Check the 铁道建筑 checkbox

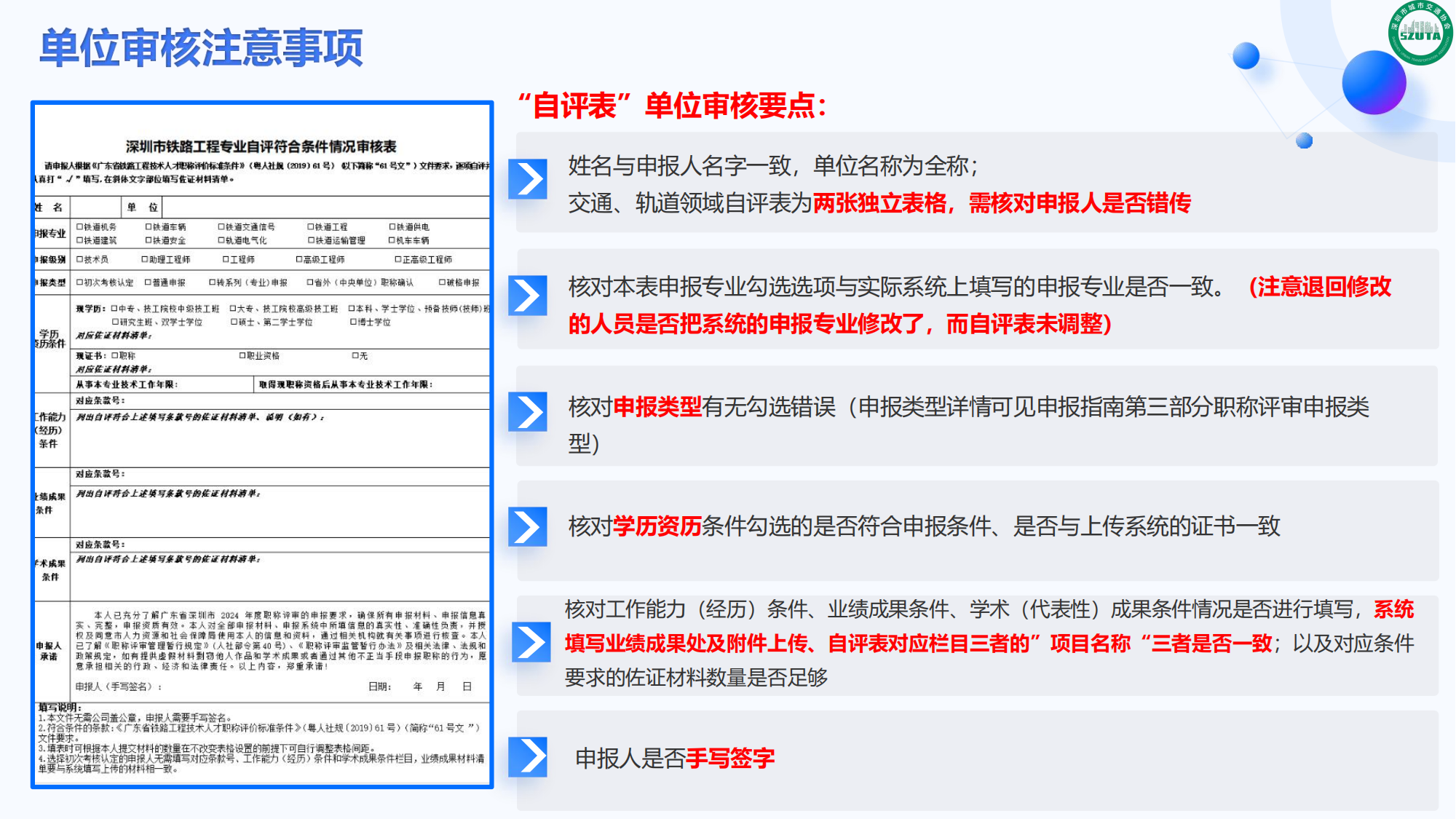pyautogui.click(x=79, y=240)
